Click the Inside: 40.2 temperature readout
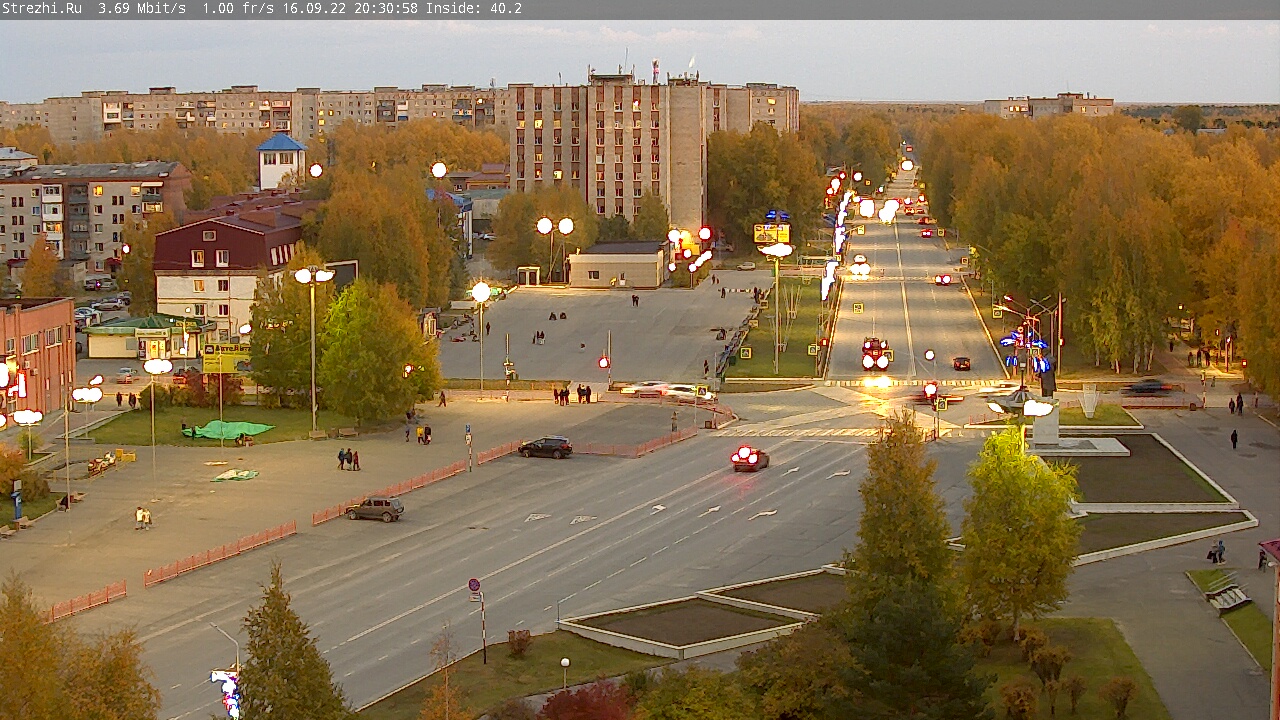Viewport: 1280px width, 720px height. coord(474,9)
